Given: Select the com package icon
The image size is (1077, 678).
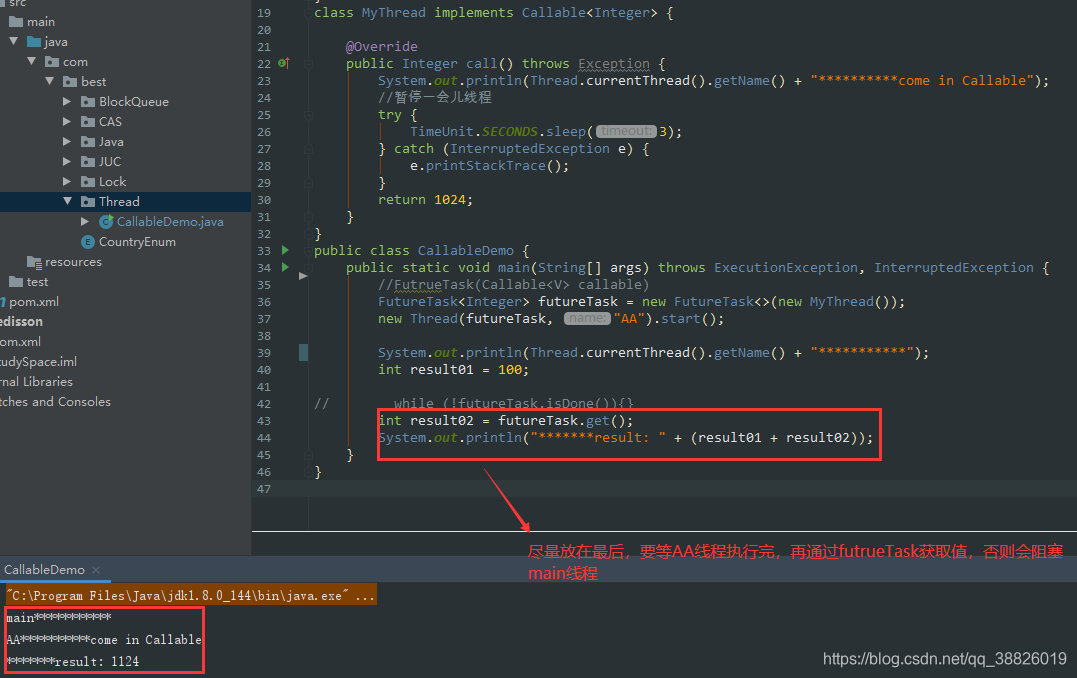Looking at the screenshot, I should coord(52,62).
